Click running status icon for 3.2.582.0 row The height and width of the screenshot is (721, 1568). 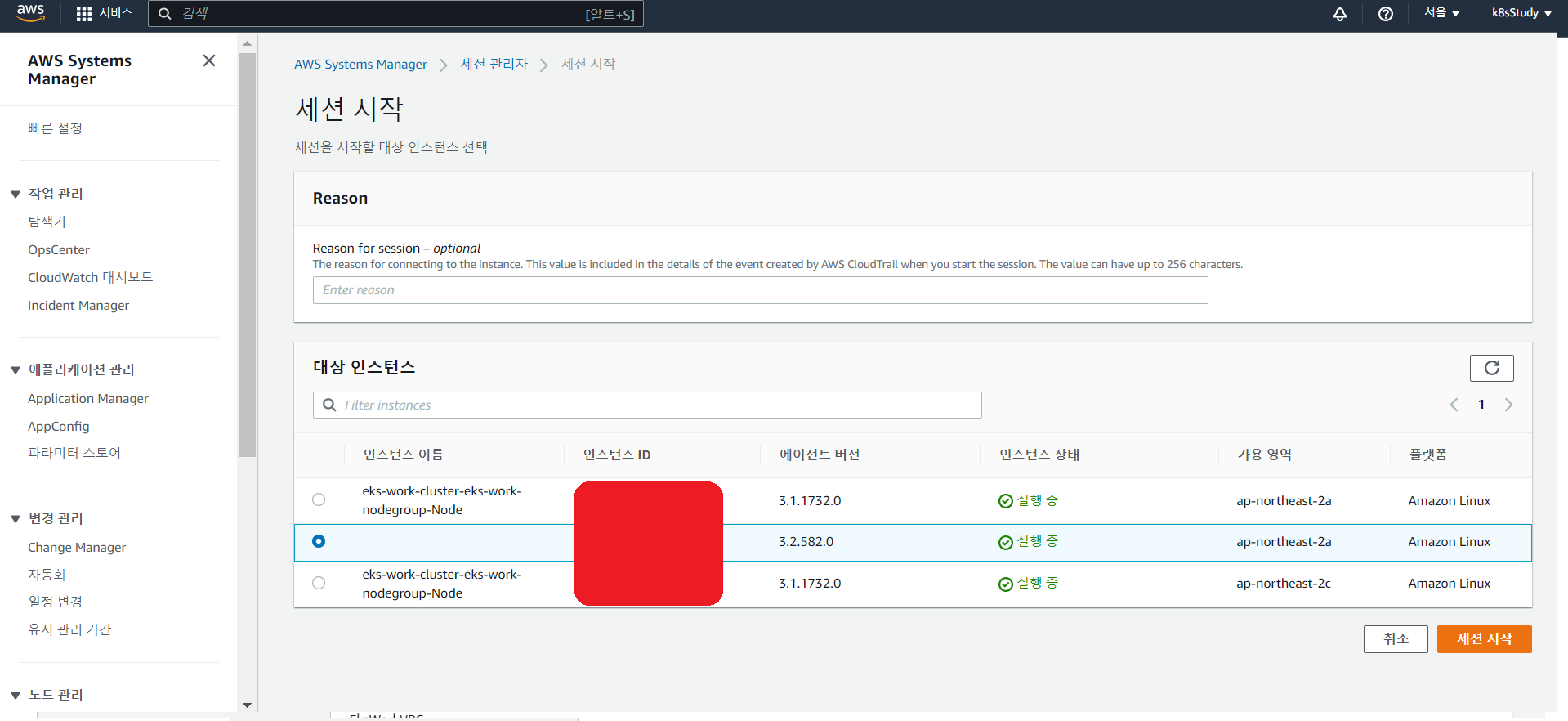click(1006, 542)
